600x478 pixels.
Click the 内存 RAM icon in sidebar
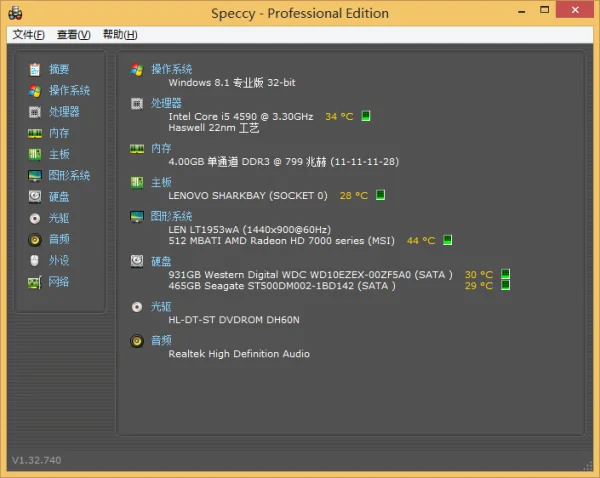pos(35,134)
